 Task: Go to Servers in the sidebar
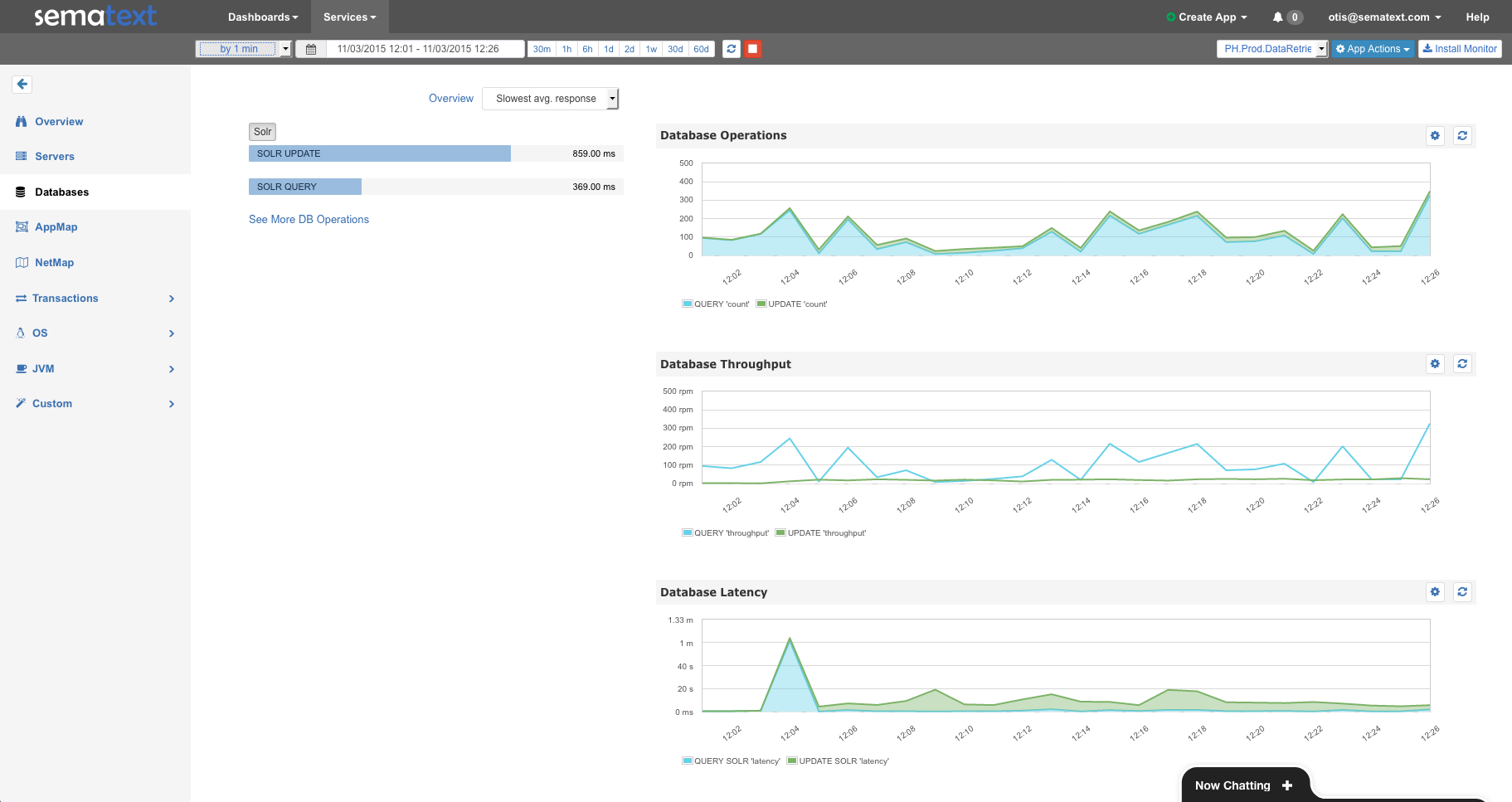coord(55,157)
